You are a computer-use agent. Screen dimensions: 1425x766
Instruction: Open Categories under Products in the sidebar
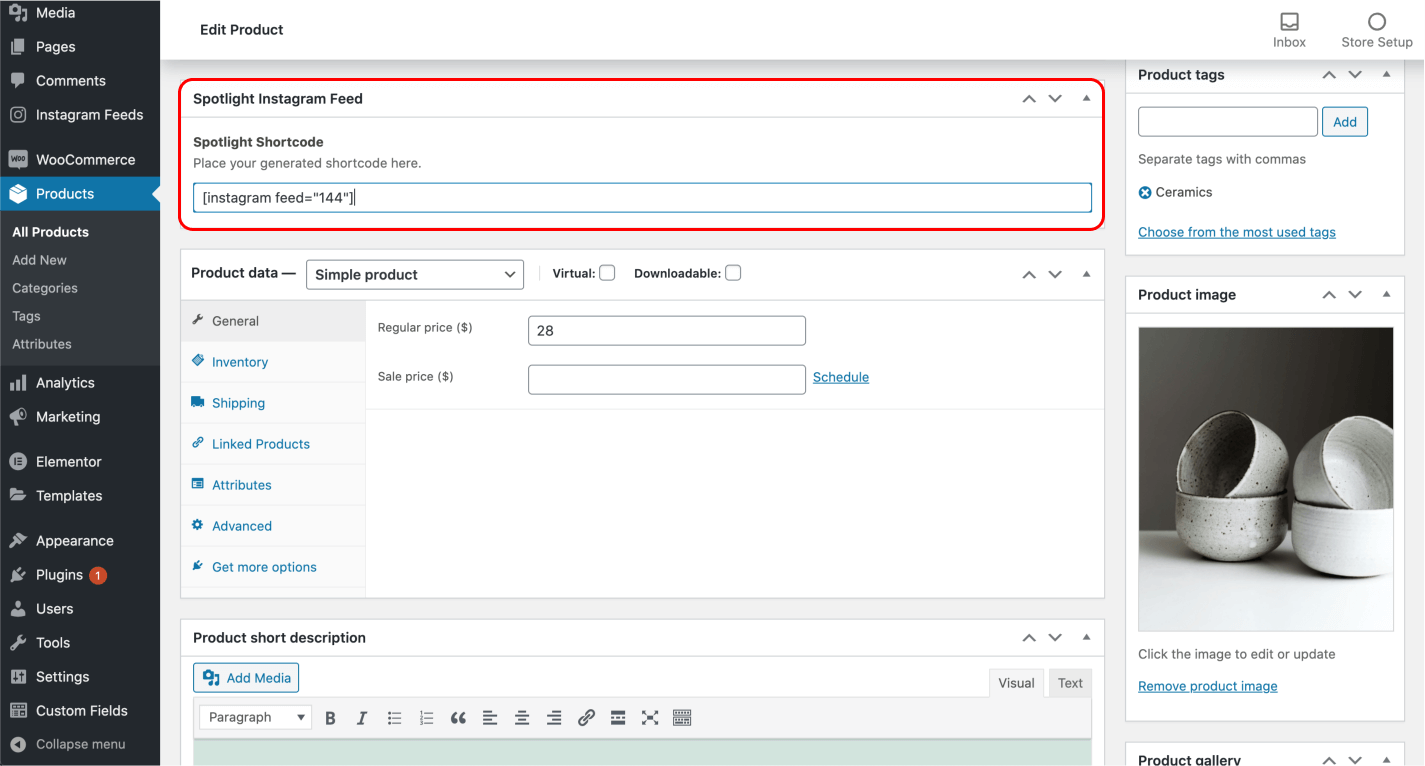(x=45, y=288)
